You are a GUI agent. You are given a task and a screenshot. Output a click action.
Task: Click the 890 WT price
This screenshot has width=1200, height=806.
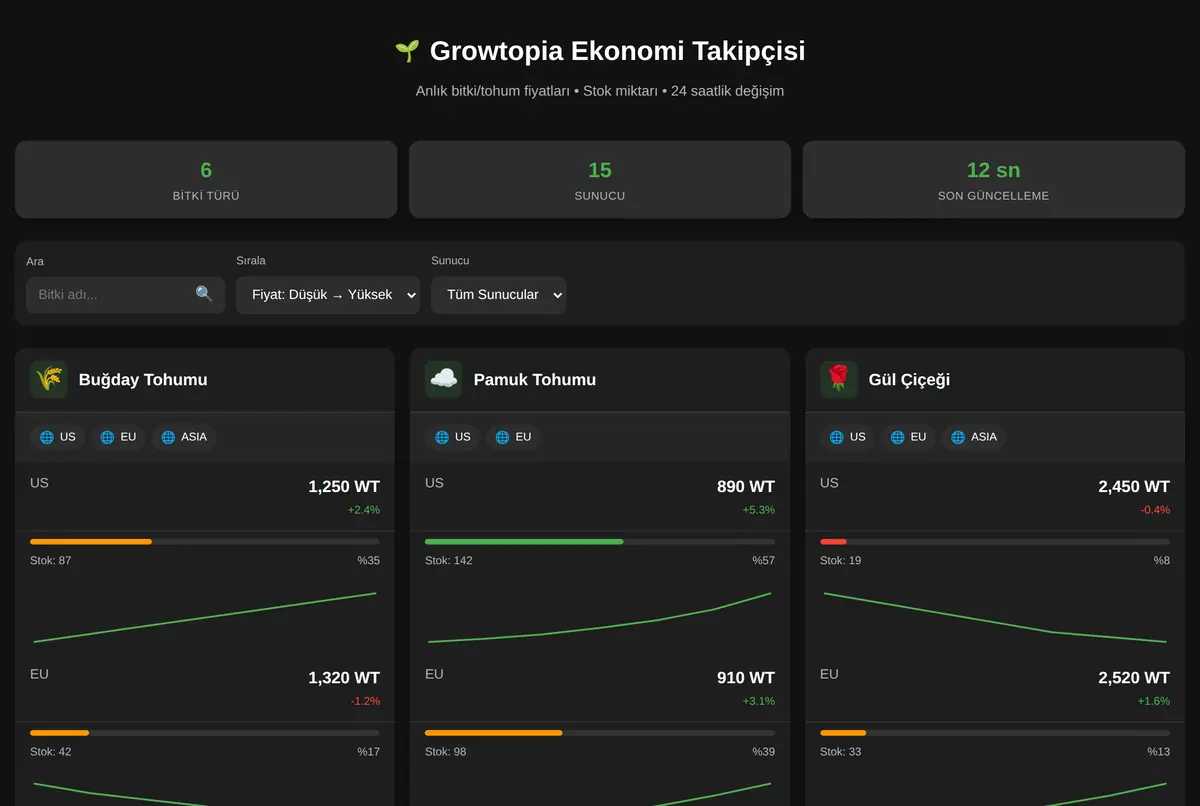746,487
